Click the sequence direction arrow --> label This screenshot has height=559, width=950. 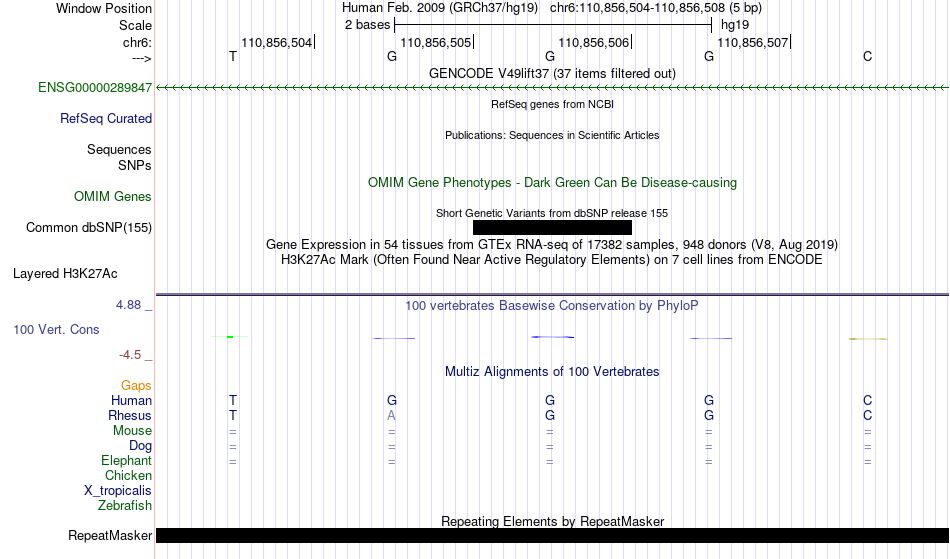142,58
